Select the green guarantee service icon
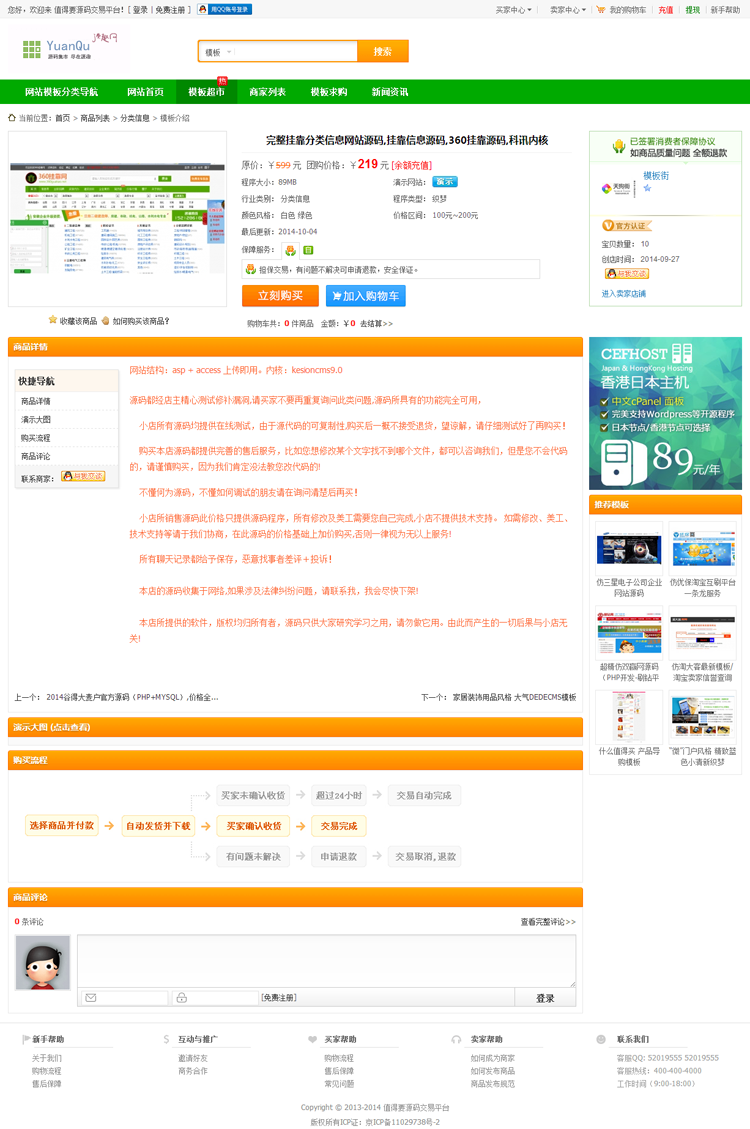Viewport: 750px width, 1129px height. coord(308,251)
